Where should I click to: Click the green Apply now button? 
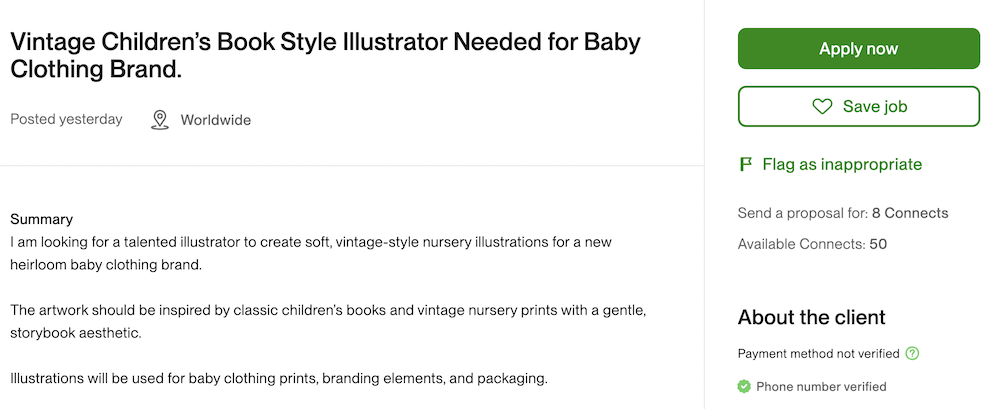[x=858, y=49]
